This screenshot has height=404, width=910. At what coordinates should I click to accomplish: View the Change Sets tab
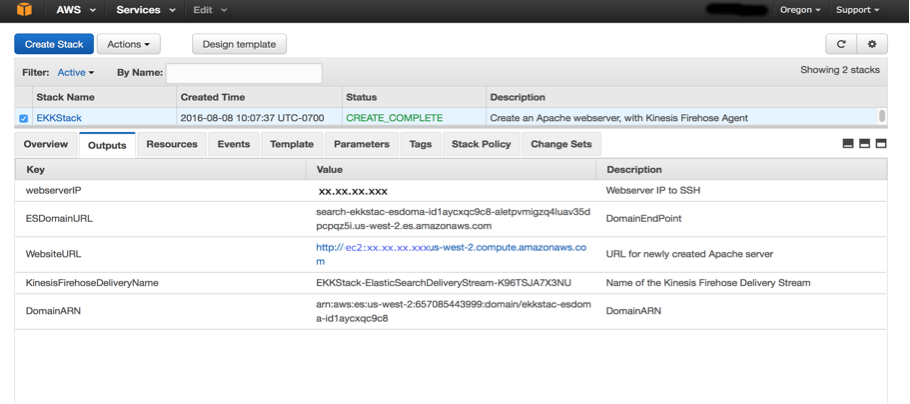tap(561, 145)
